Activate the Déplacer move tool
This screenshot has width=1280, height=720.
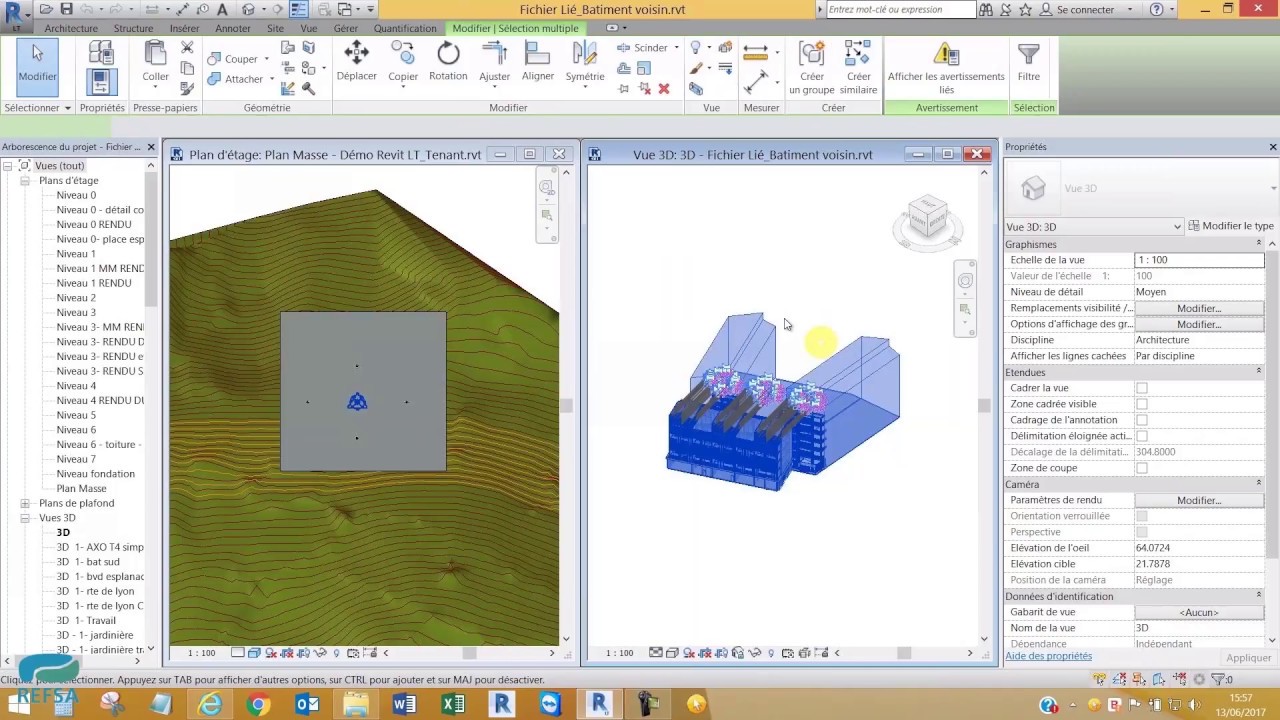(356, 62)
